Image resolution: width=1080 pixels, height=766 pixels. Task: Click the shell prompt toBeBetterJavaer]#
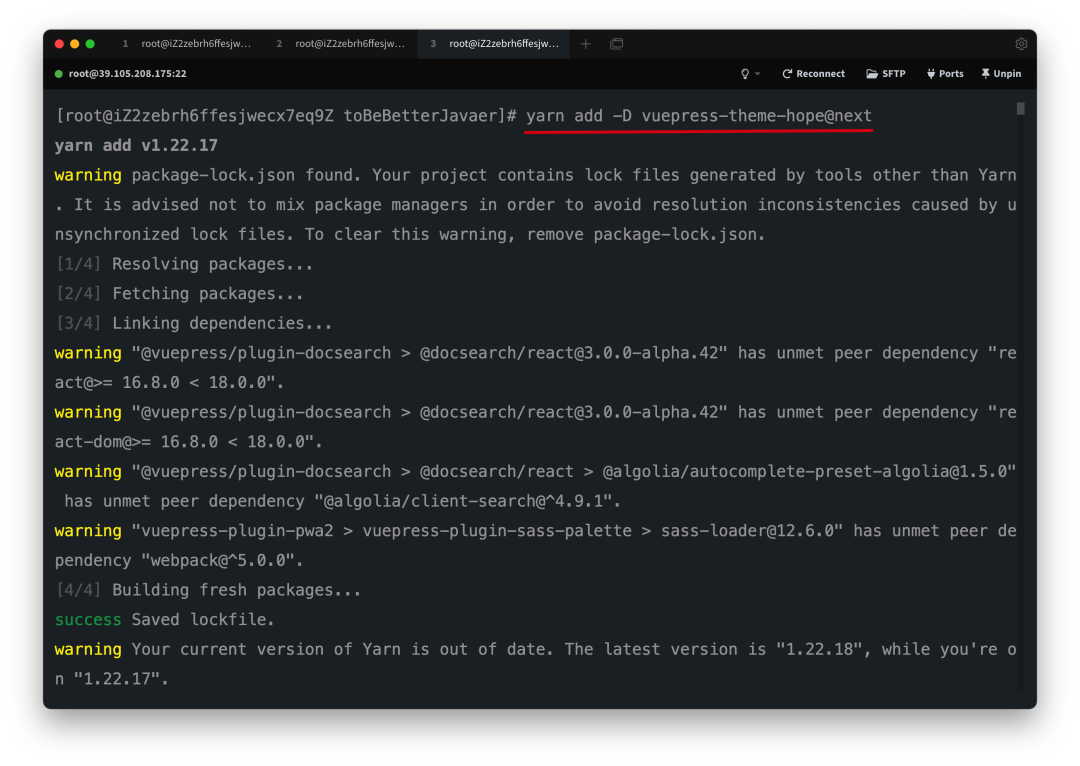(x=430, y=116)
